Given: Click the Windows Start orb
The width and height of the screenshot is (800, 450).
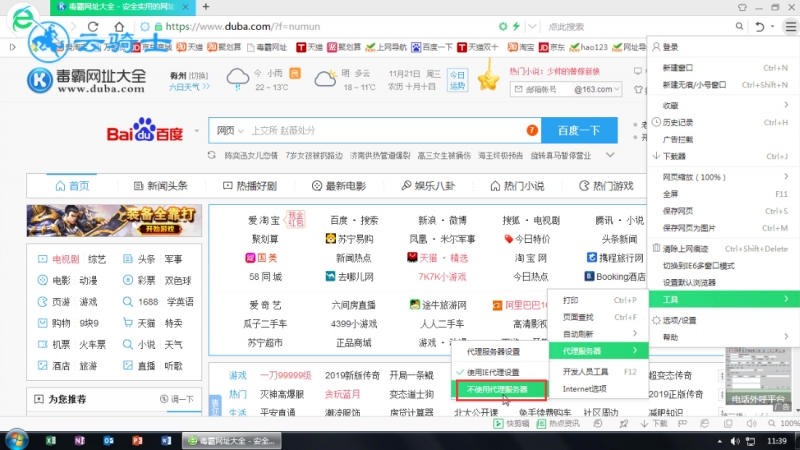Looking at the screenshot, I should pyautogui.click(x=17, y=440).
